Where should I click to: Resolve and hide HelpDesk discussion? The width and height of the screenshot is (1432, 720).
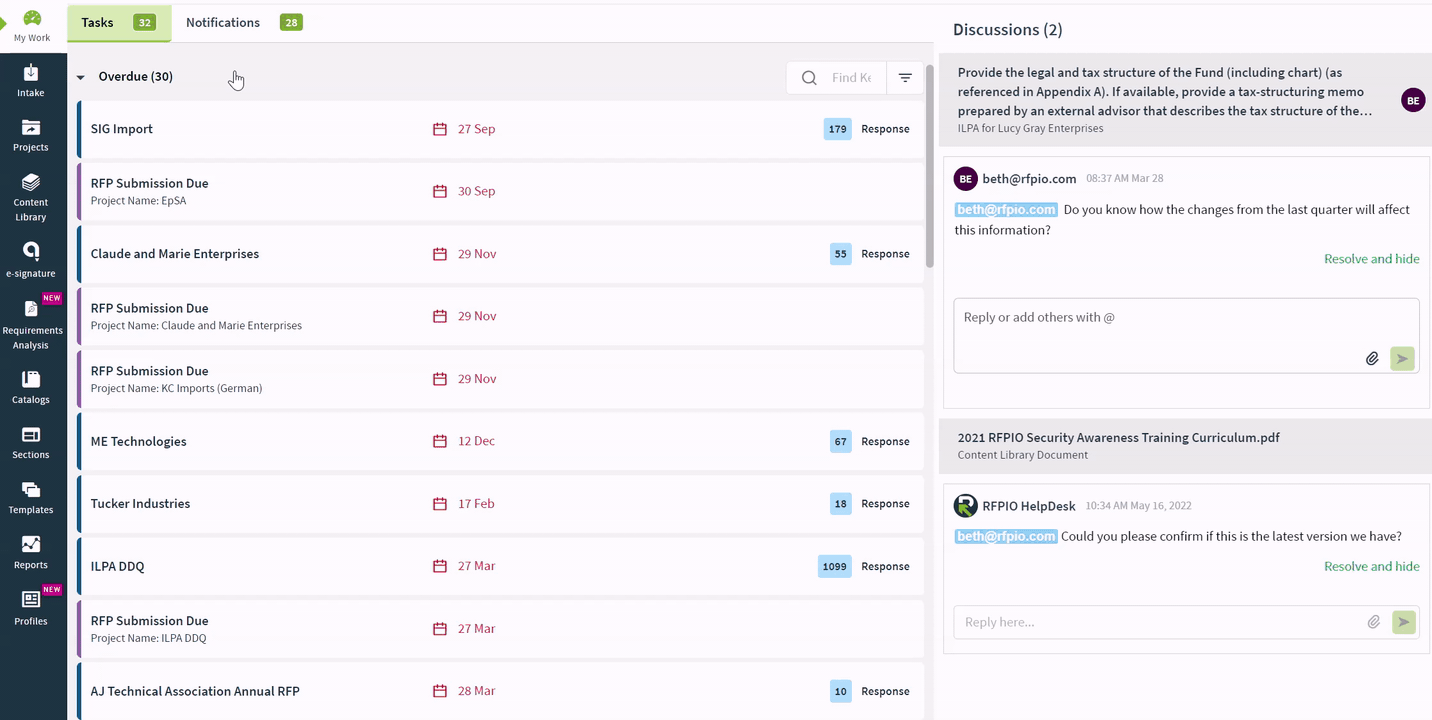point(1371,566)
